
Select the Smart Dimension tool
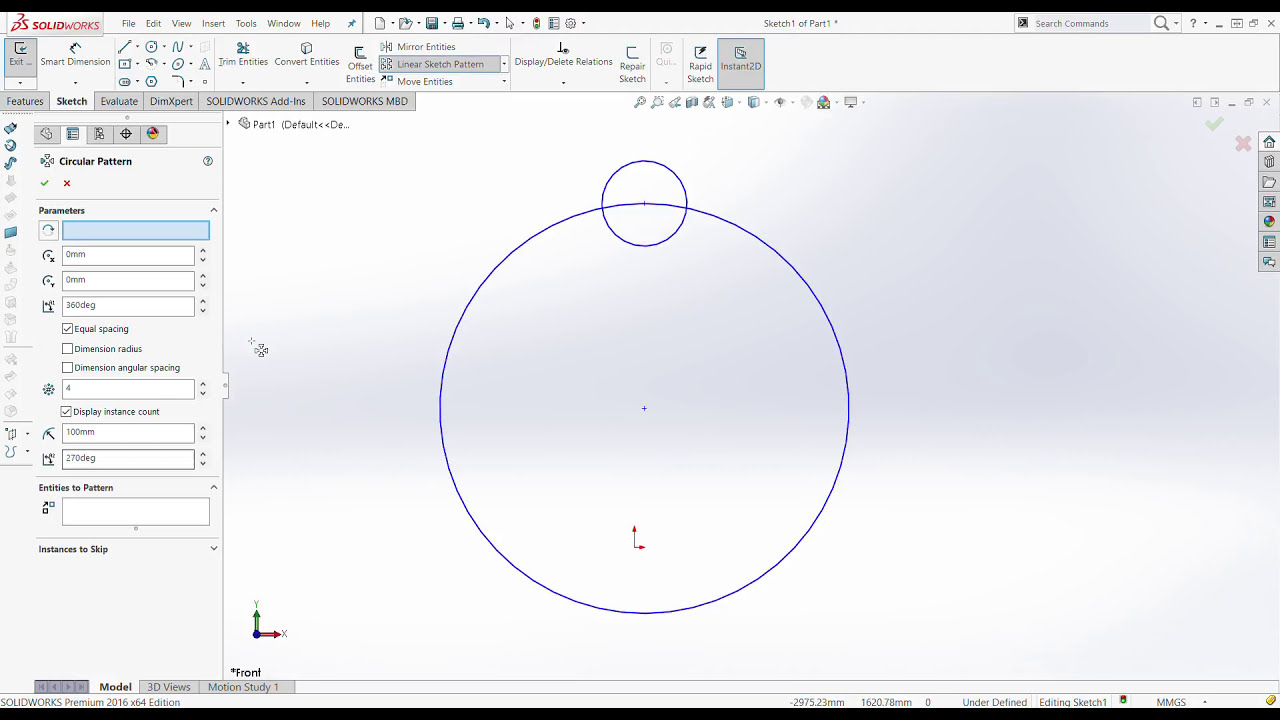click(x=75, y=54)
